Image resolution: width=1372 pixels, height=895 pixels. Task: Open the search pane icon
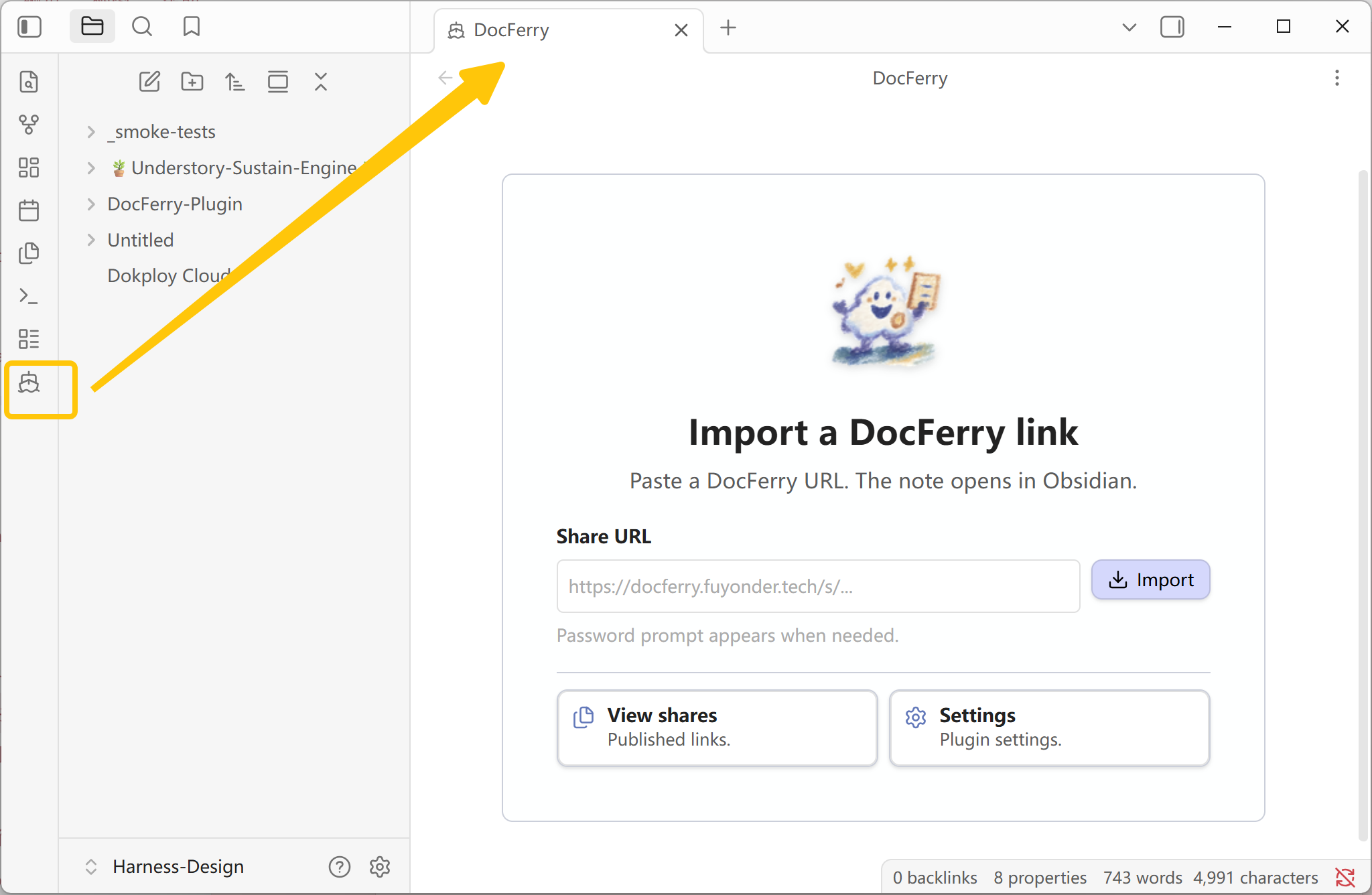(142, 27)
